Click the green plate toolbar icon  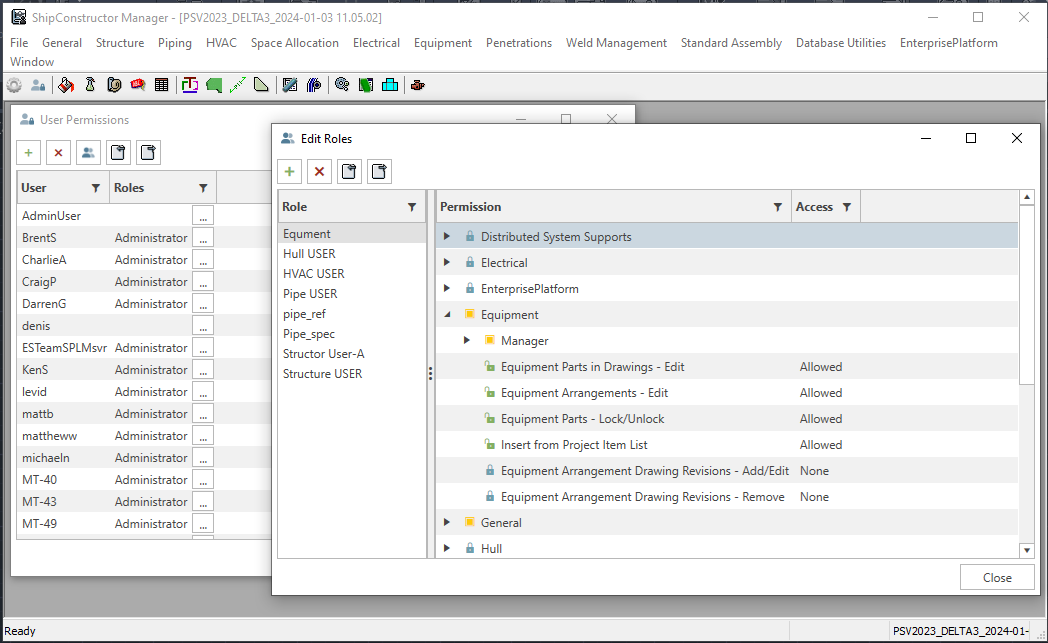(214, 86)
